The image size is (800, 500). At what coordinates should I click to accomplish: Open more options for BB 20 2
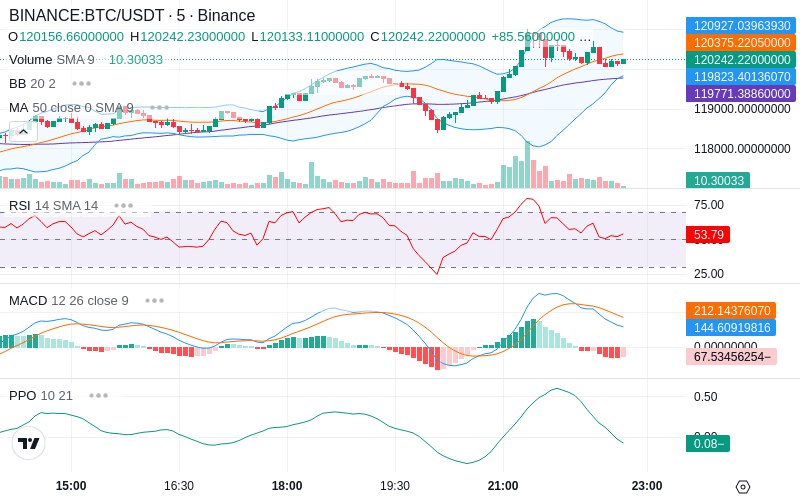tap(81, 83)
